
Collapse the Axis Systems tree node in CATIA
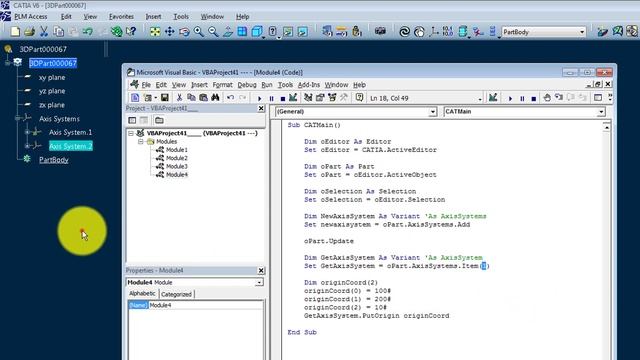tap(17, 118)
